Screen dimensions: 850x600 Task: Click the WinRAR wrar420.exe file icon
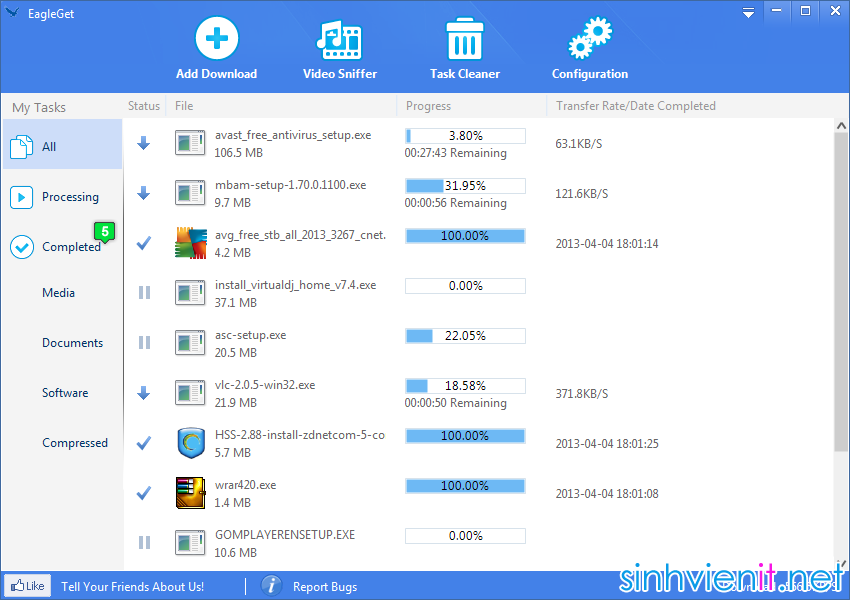point(190,493)
